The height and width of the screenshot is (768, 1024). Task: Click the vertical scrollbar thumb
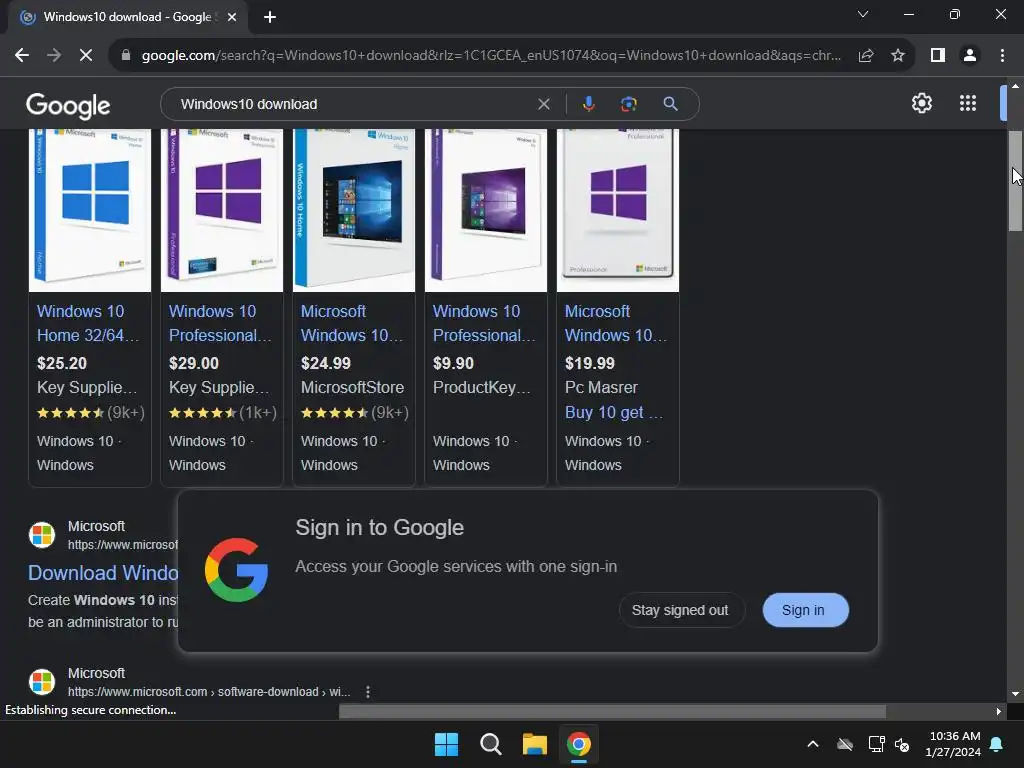tap(1015, 181)
